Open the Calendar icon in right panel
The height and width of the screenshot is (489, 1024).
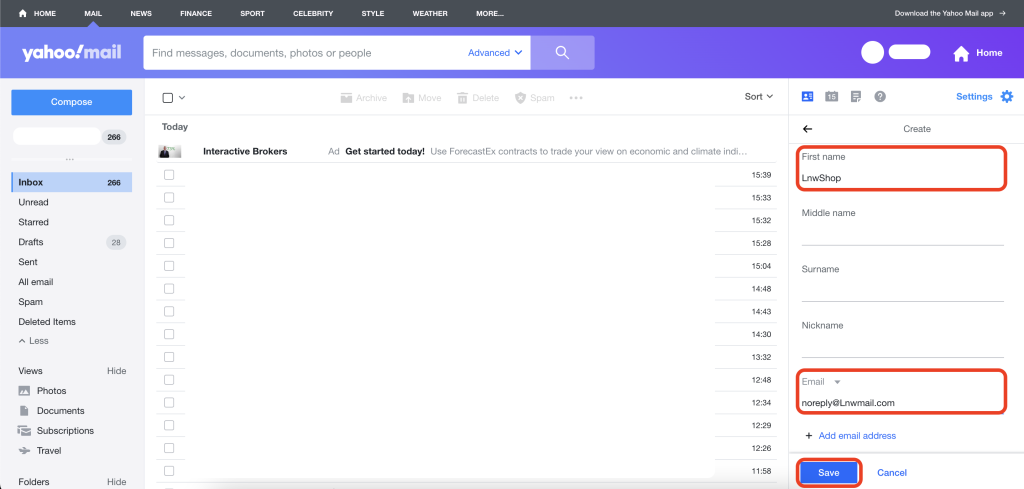point(832,97)
